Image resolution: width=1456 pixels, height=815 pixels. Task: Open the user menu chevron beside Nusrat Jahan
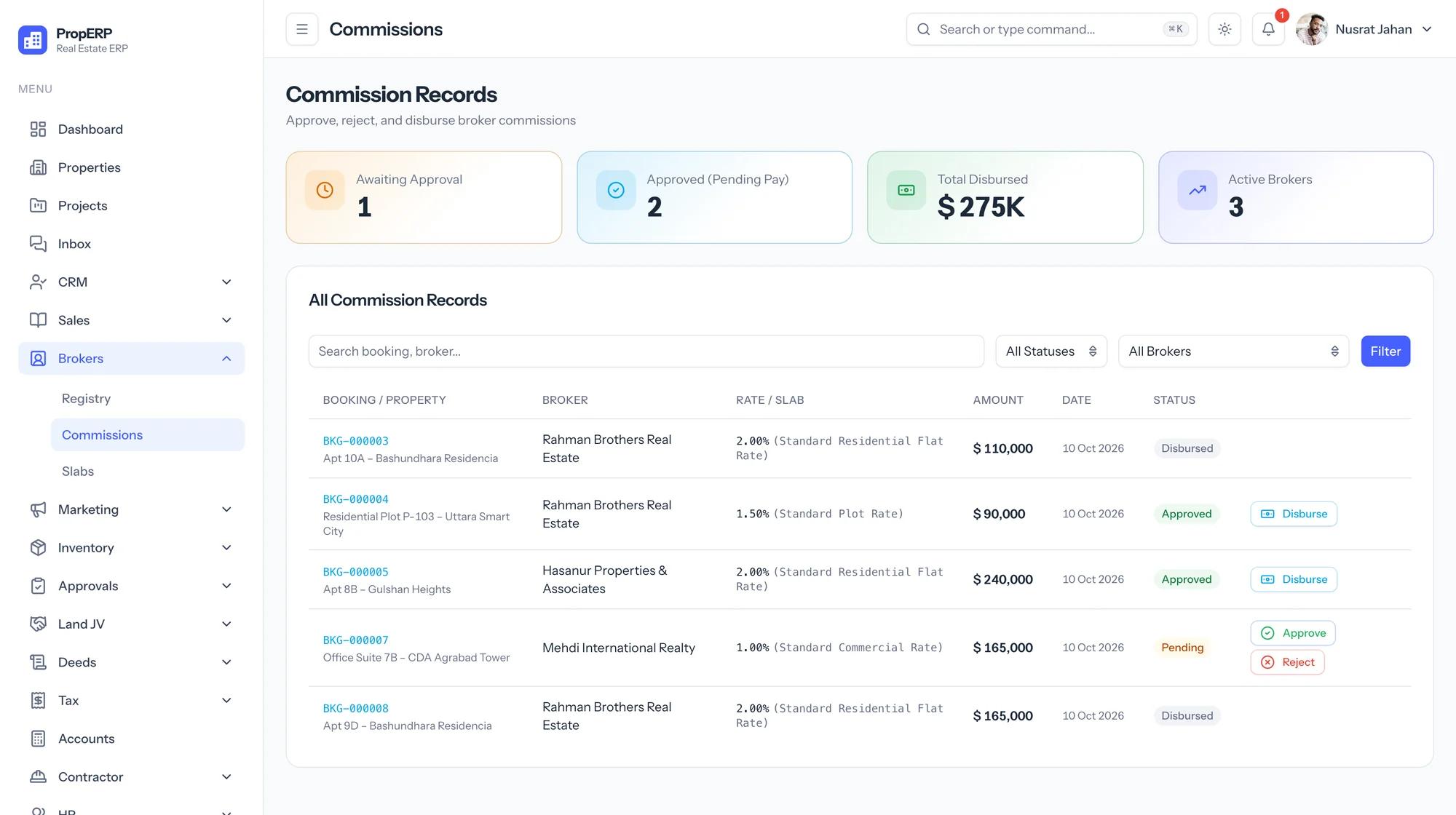pyautogui.click(x=1427, y=29)
